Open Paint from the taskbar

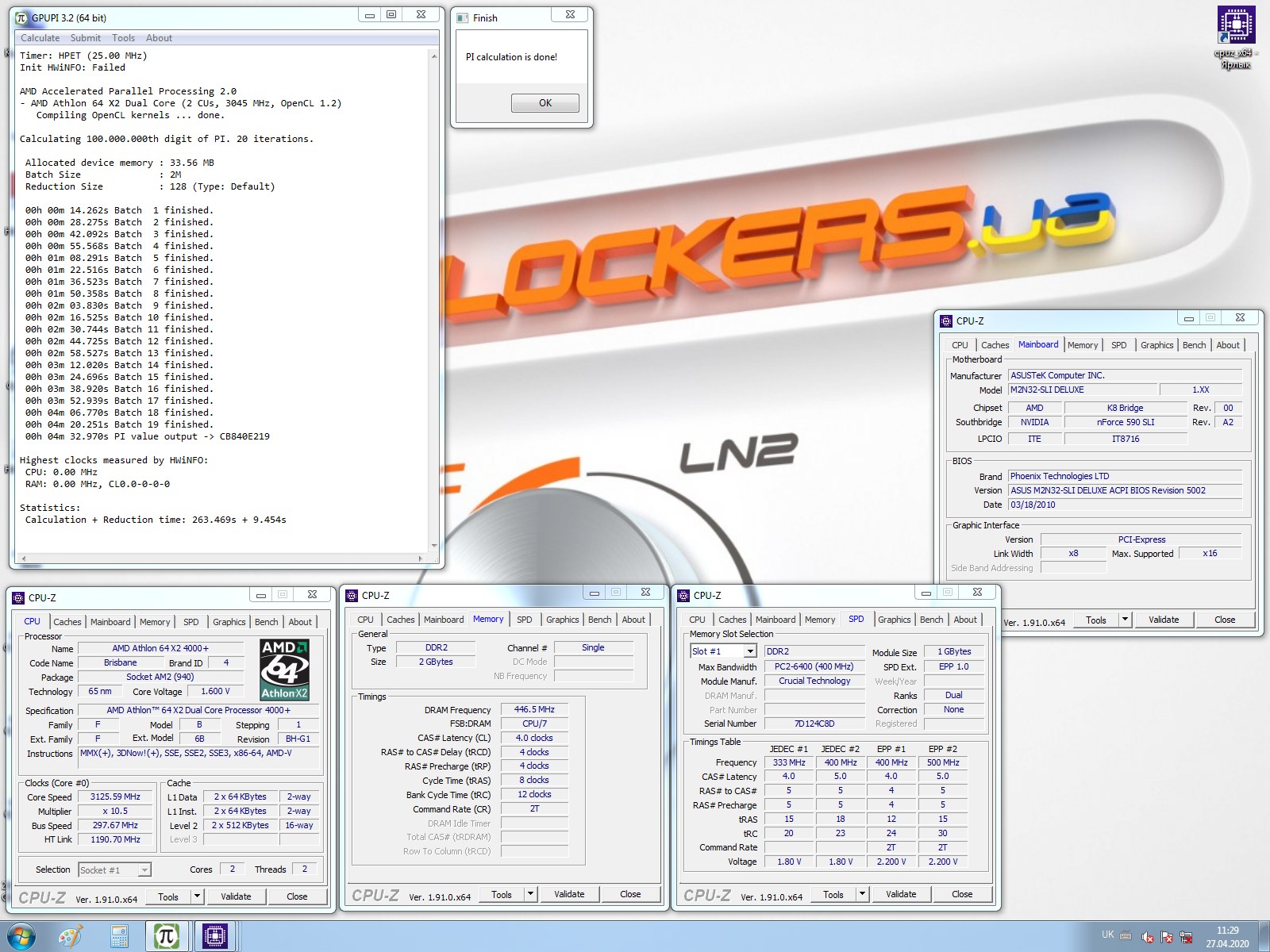coord(71,937)
